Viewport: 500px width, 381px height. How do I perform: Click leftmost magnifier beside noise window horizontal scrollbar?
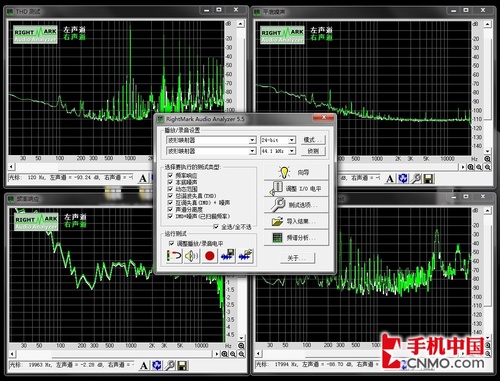pyautogui.click(x=470, y=167)
